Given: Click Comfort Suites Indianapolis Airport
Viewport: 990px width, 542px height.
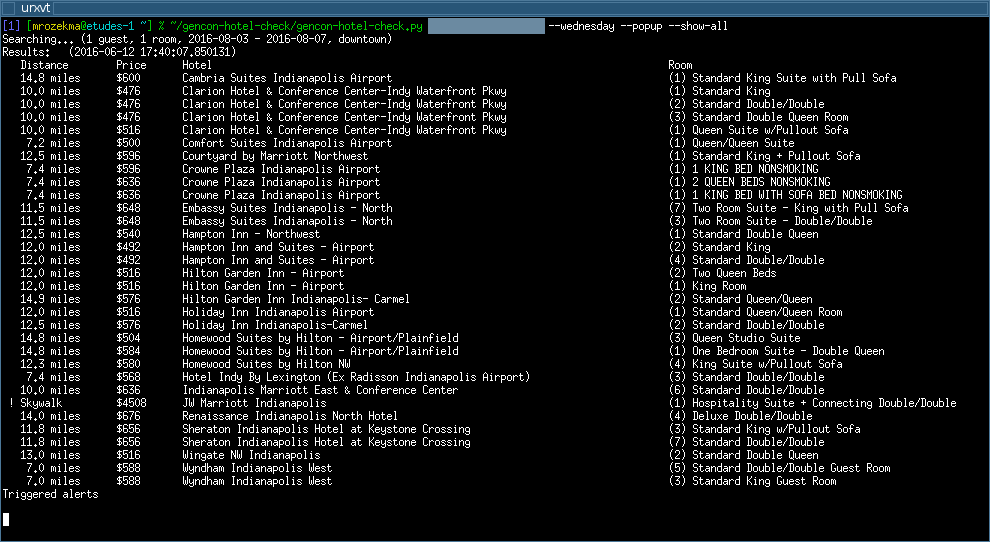Looking at the screenshot, I should [287, 143].
